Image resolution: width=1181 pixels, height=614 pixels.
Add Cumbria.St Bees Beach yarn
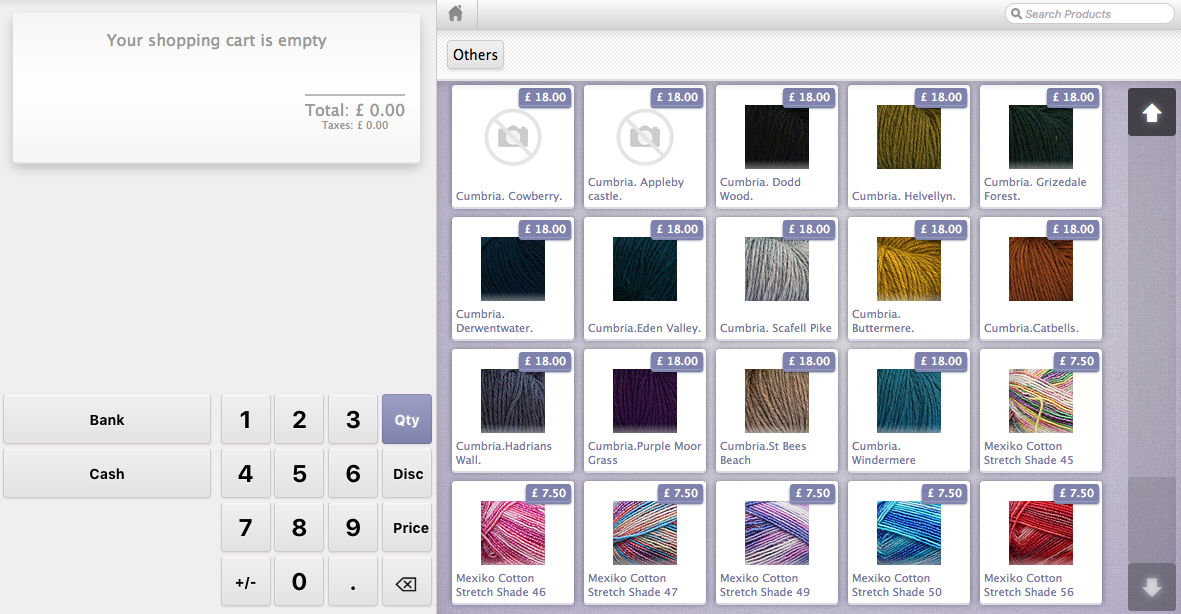tap(777, 411)
